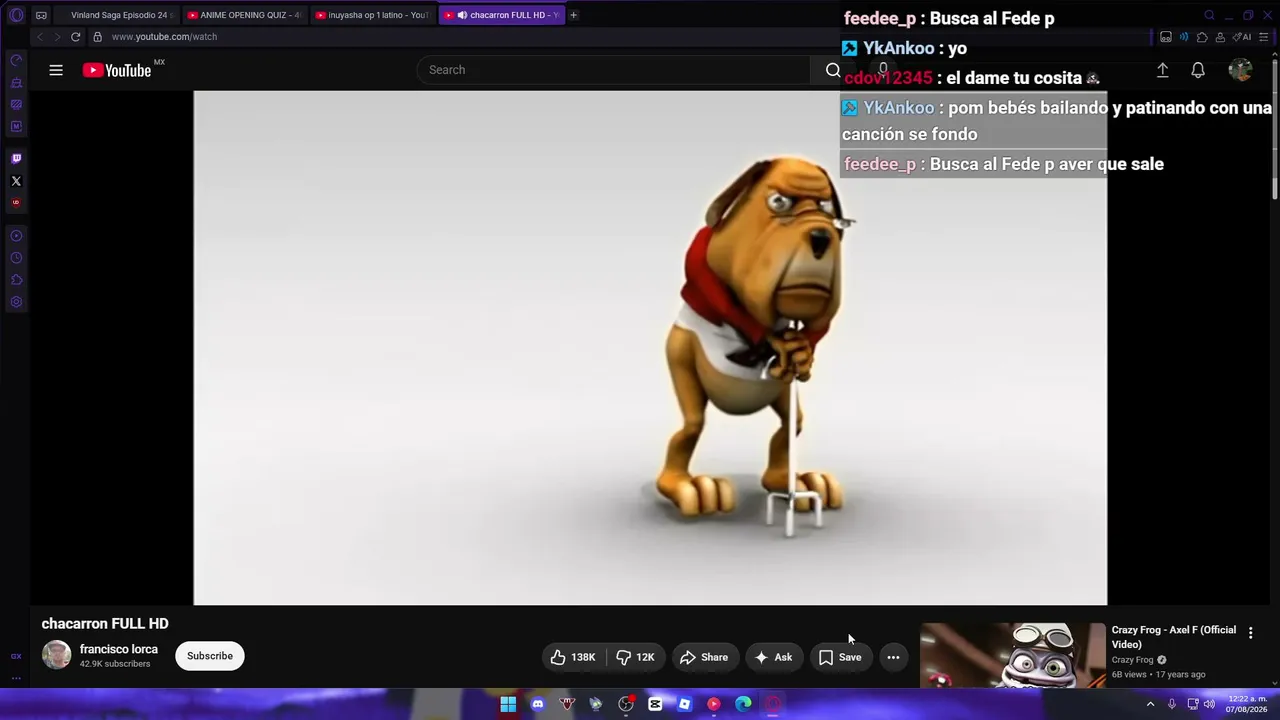1280x720 pixels.
Task: Like the chacarron video
Action: coord(574,657)
